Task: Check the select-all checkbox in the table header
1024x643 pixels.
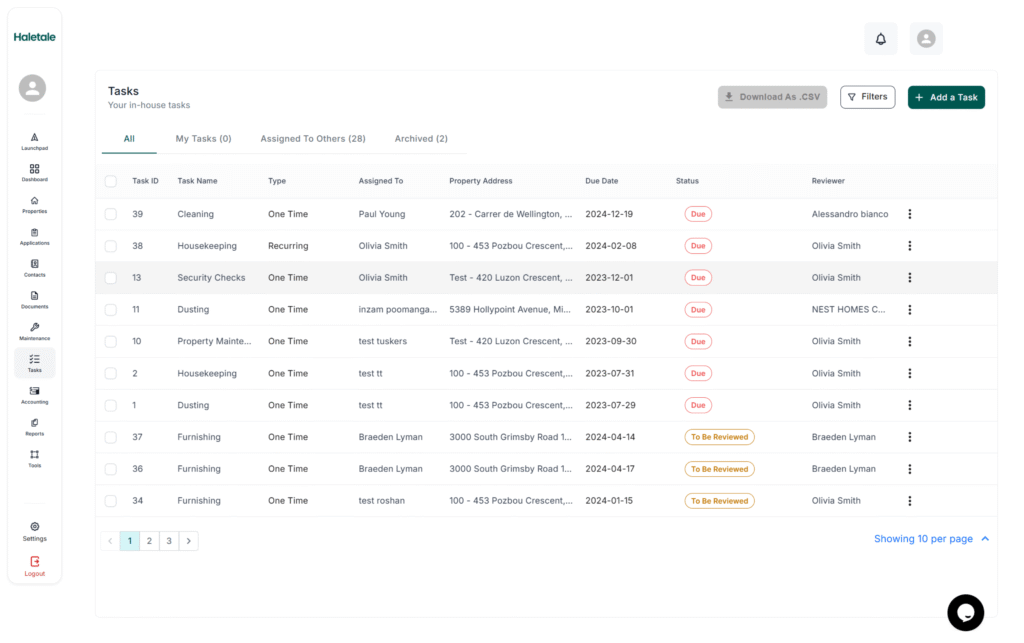Action: click(x=112, y=181)
